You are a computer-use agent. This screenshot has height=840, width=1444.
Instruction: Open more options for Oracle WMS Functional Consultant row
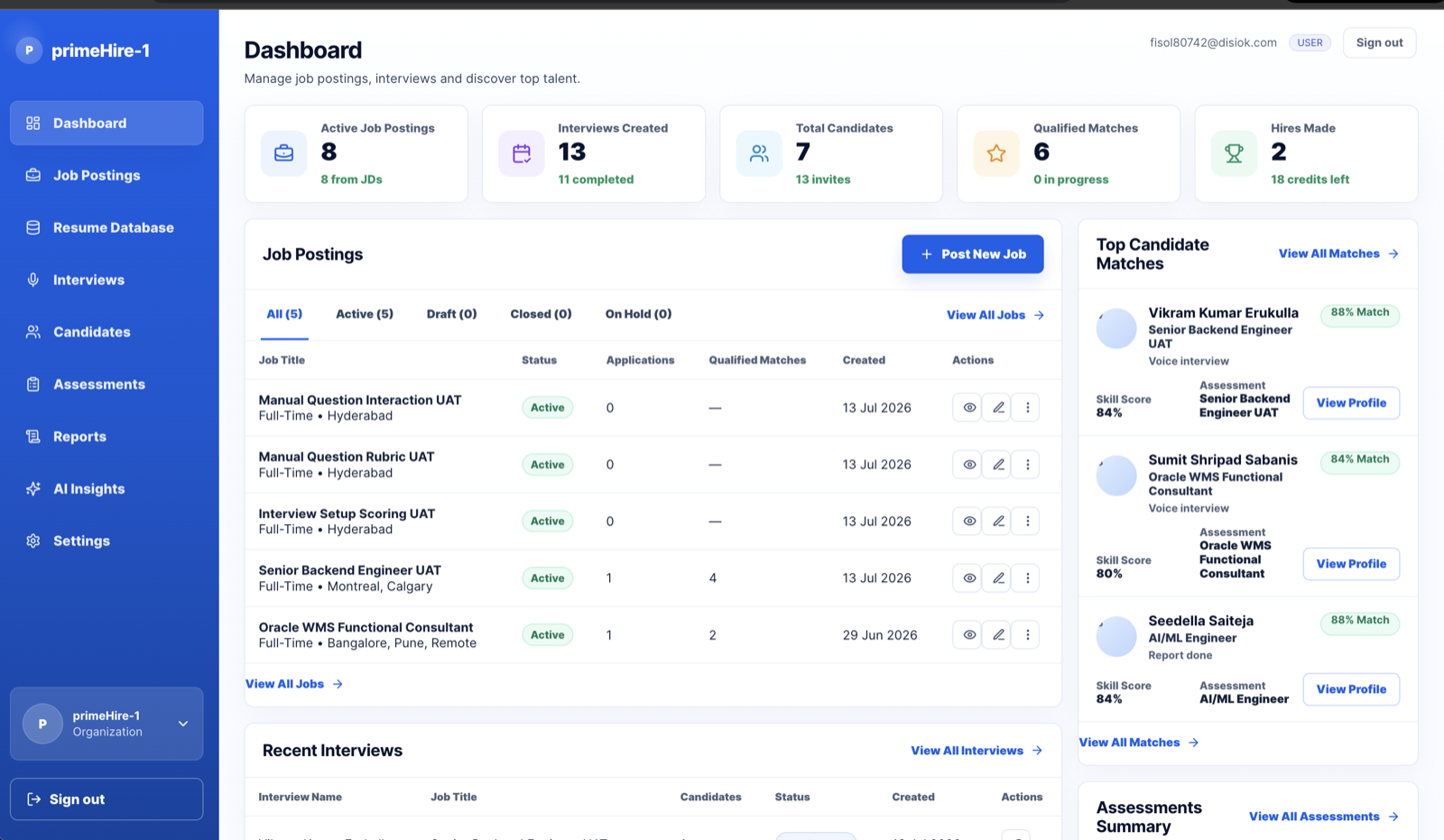pos(1026,635)
